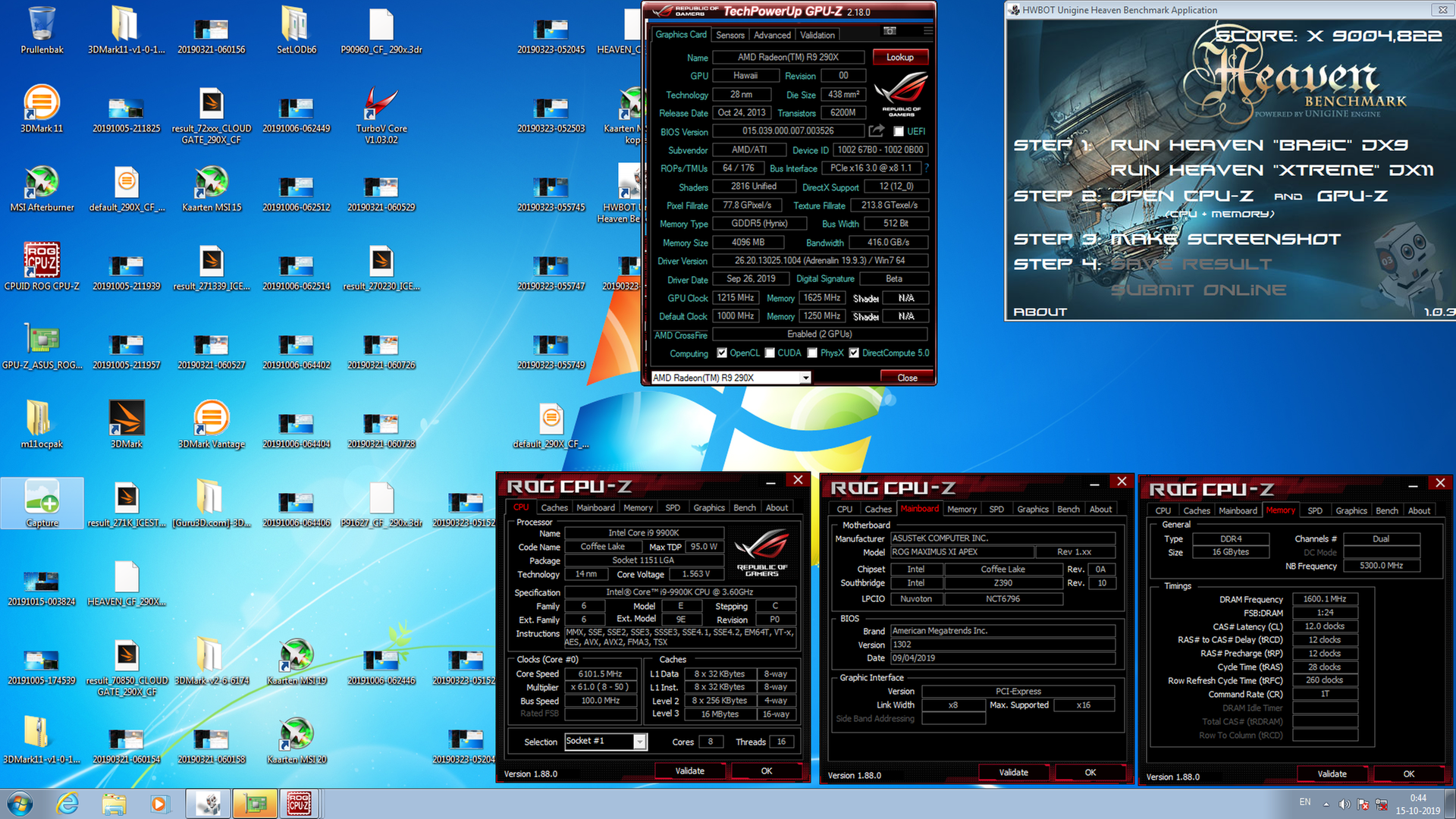The image size is (1456, 819).
Task: Toggle the DirectCompute 5.0 checkbox
Action: tap(854, 353)
